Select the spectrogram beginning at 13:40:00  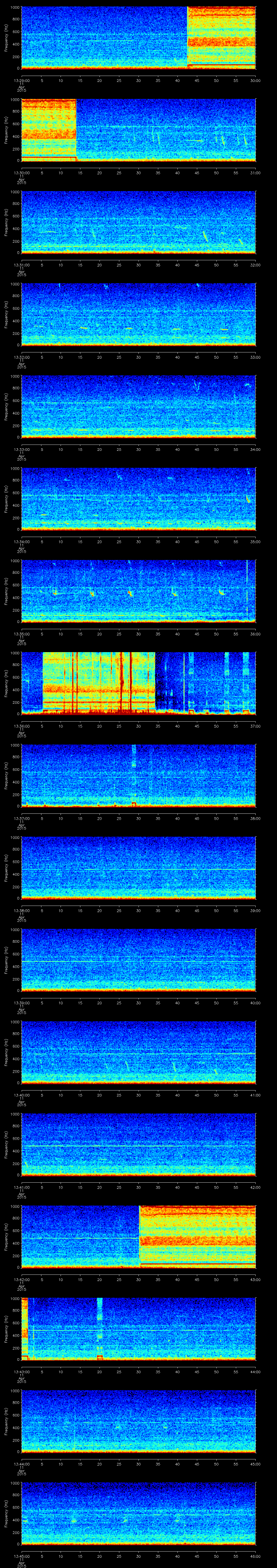click(138, 1052)
